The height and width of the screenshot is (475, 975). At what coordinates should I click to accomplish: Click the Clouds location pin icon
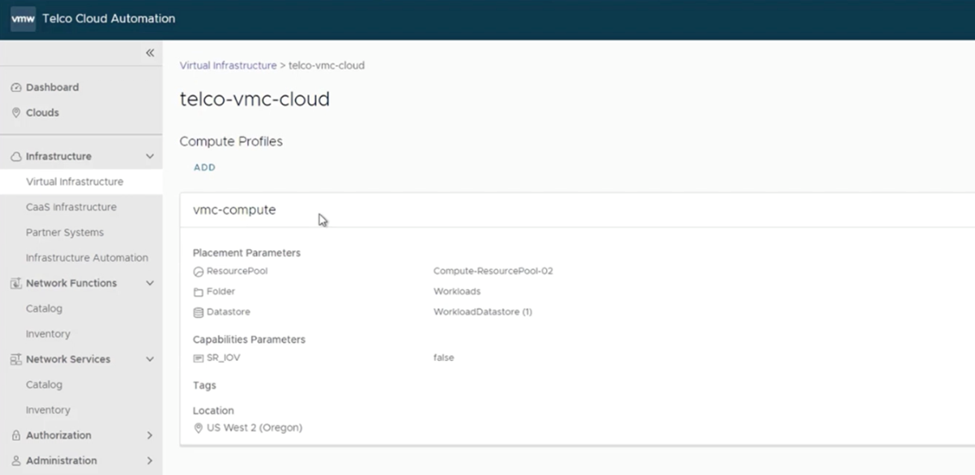[x=16, y=113]
